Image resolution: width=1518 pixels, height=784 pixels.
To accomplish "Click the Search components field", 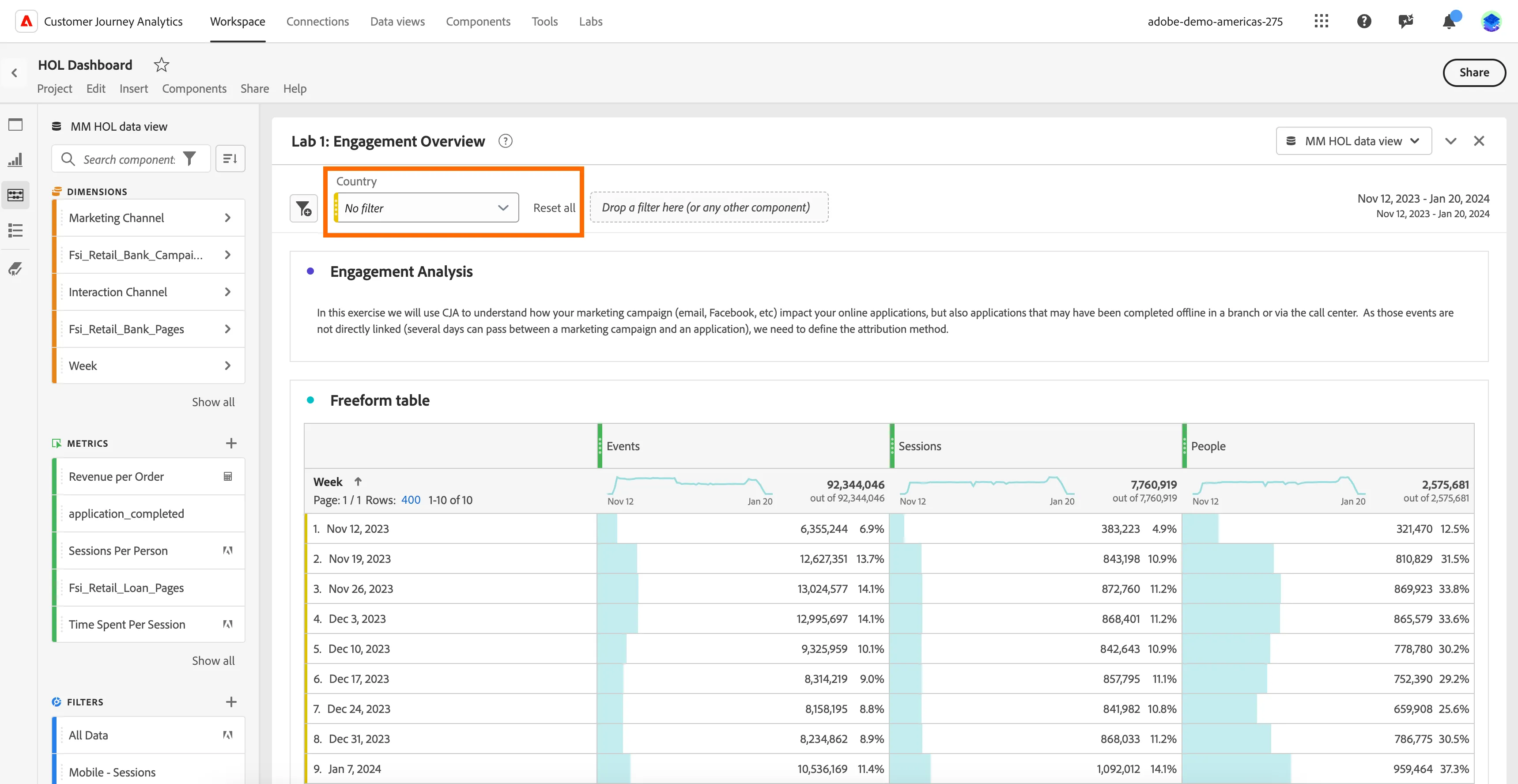I will (131, 159).
